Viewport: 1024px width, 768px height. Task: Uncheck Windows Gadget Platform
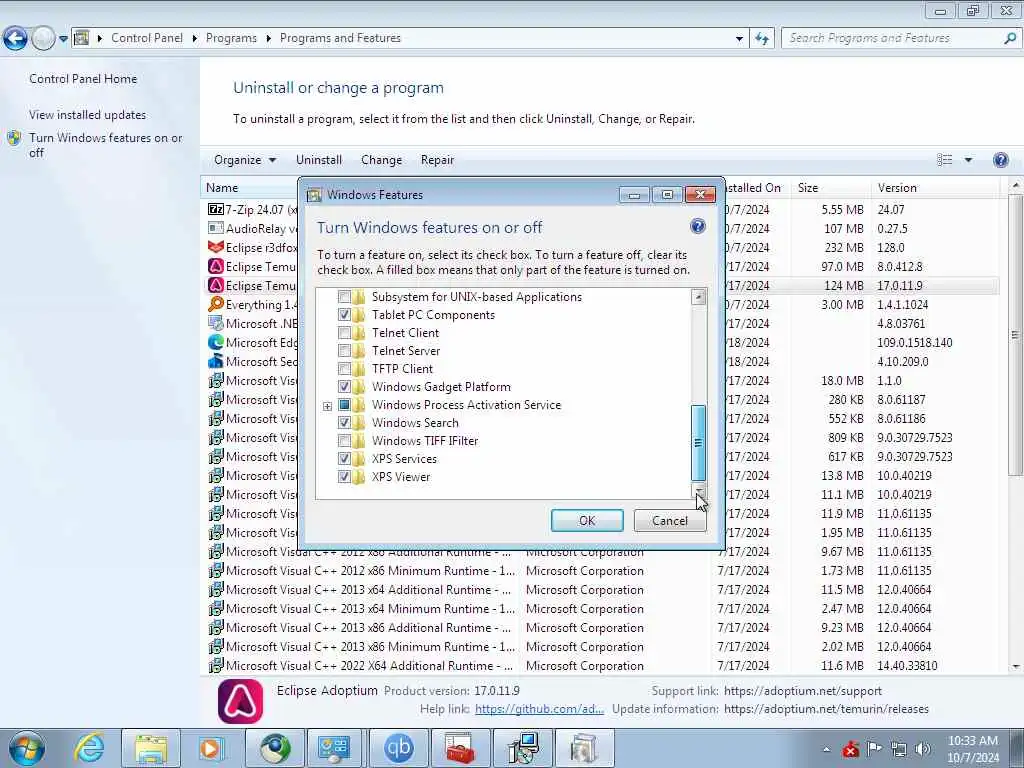click(x=344, y=387)
